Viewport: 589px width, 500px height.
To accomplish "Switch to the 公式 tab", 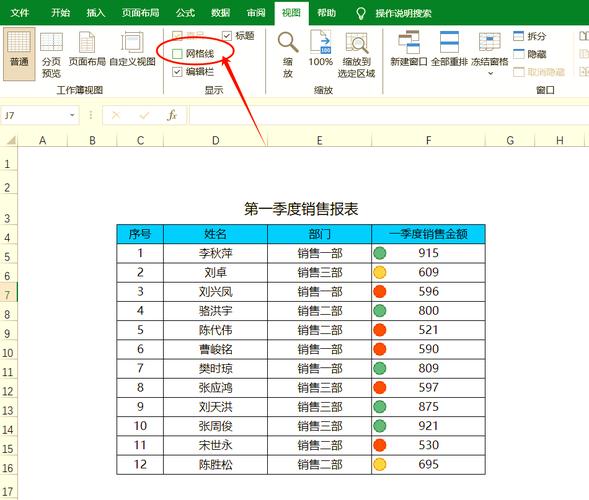I will click(185, 13).
